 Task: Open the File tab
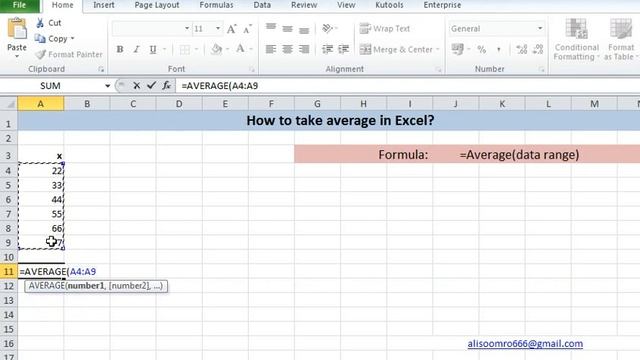tap(20, 5)
